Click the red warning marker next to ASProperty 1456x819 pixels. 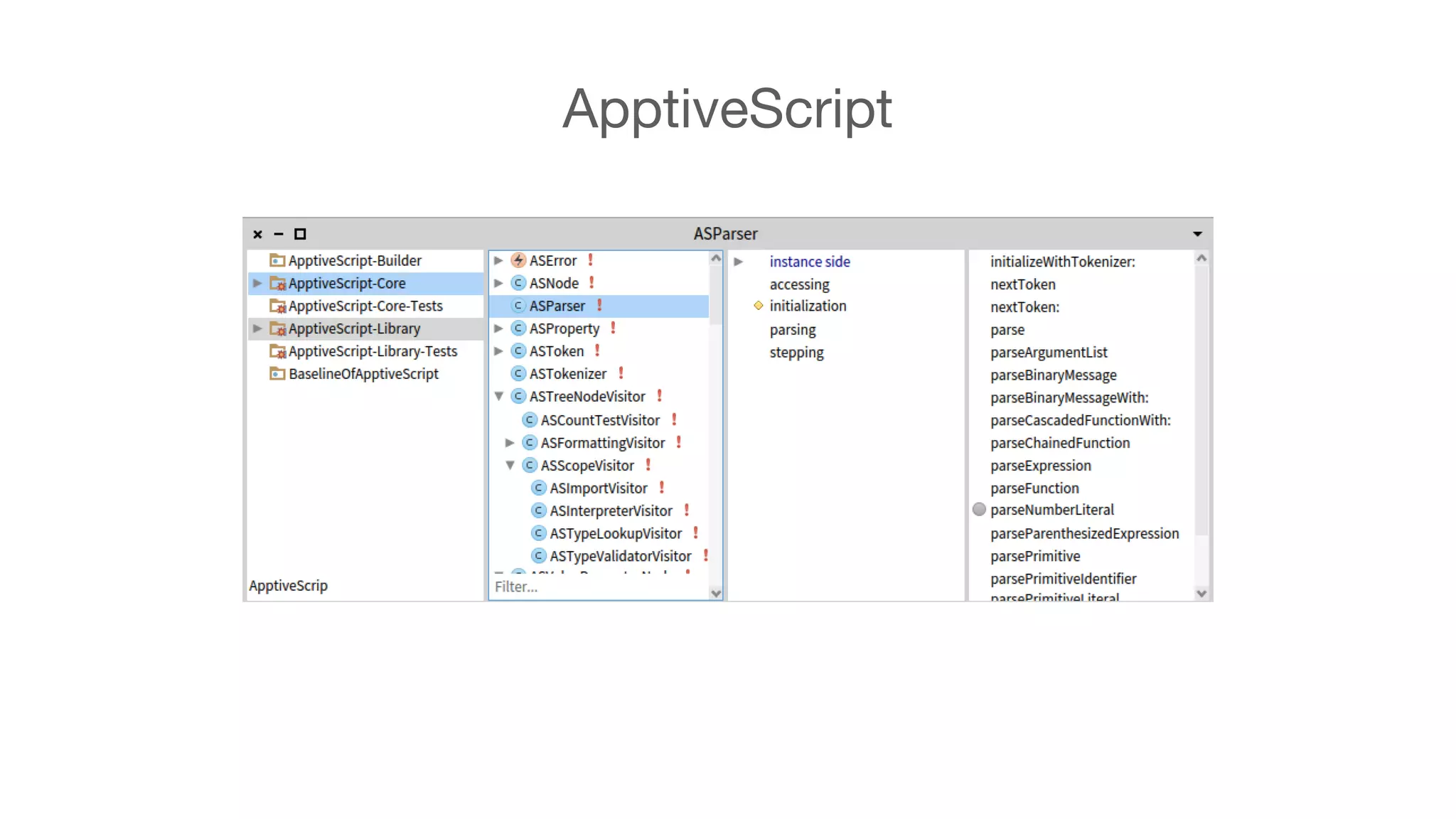pyautogui.click(x=613, y=328)
